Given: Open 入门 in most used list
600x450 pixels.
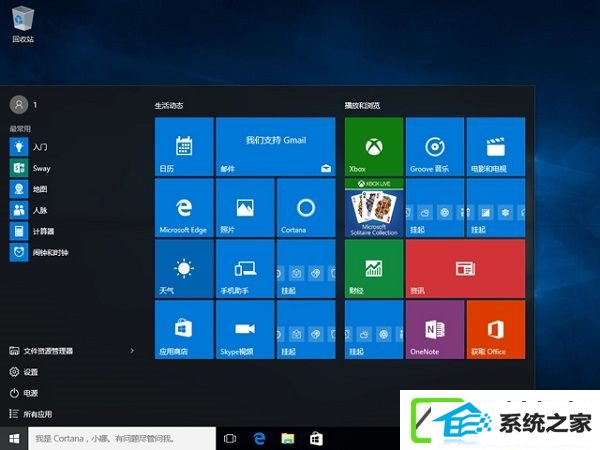Looking at the screenshot, I should tap(73, 147).
